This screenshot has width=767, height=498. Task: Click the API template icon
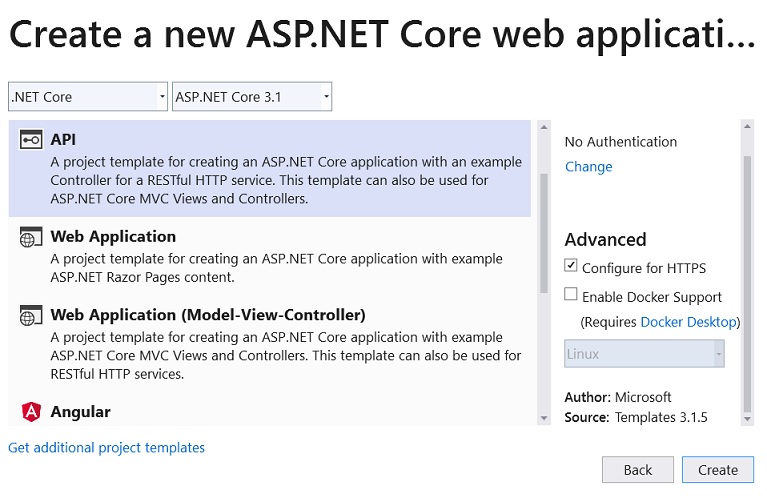pyautogui.click(x=31, y=139)
